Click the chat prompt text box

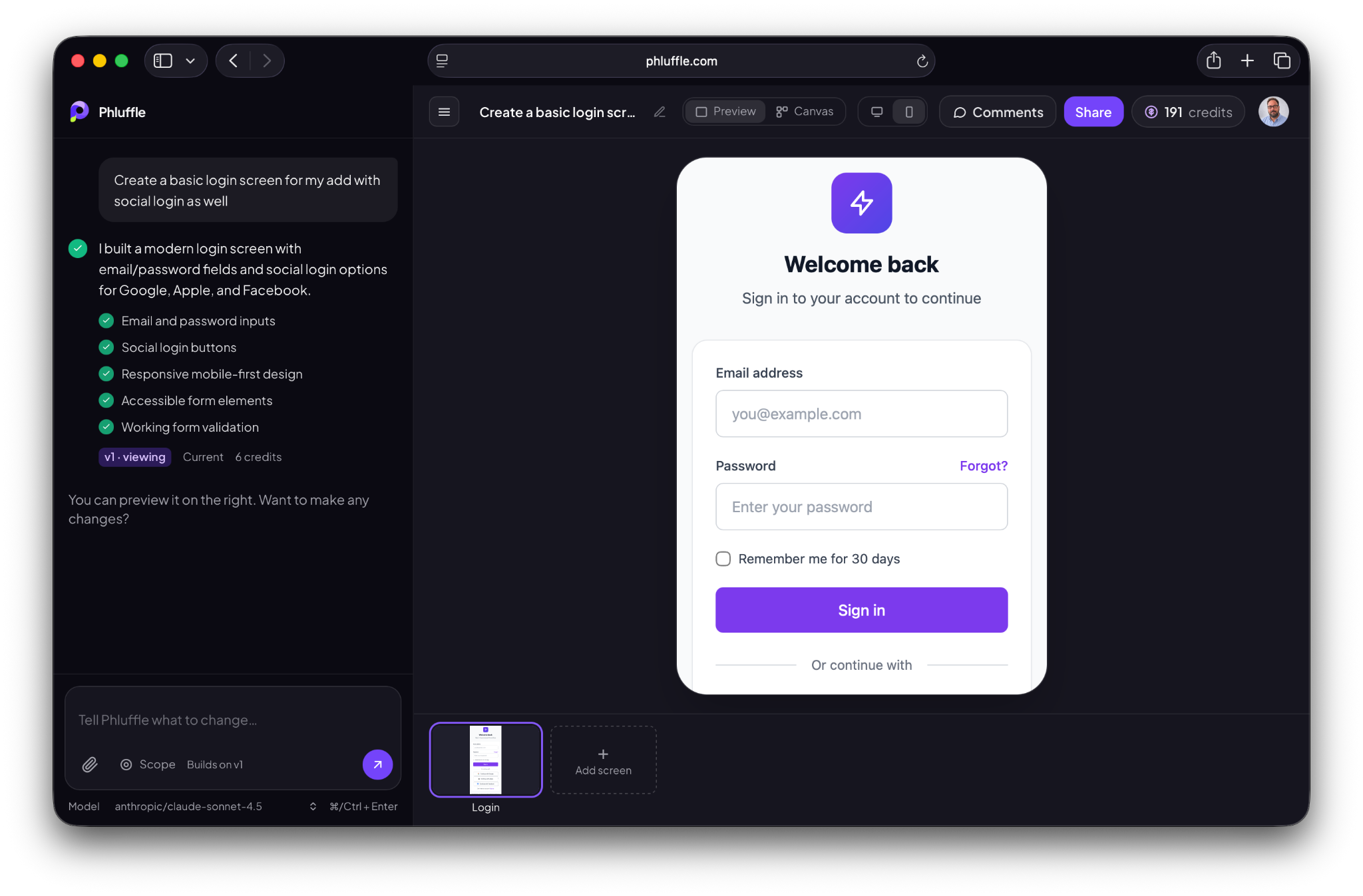click(x=233, y=720)
